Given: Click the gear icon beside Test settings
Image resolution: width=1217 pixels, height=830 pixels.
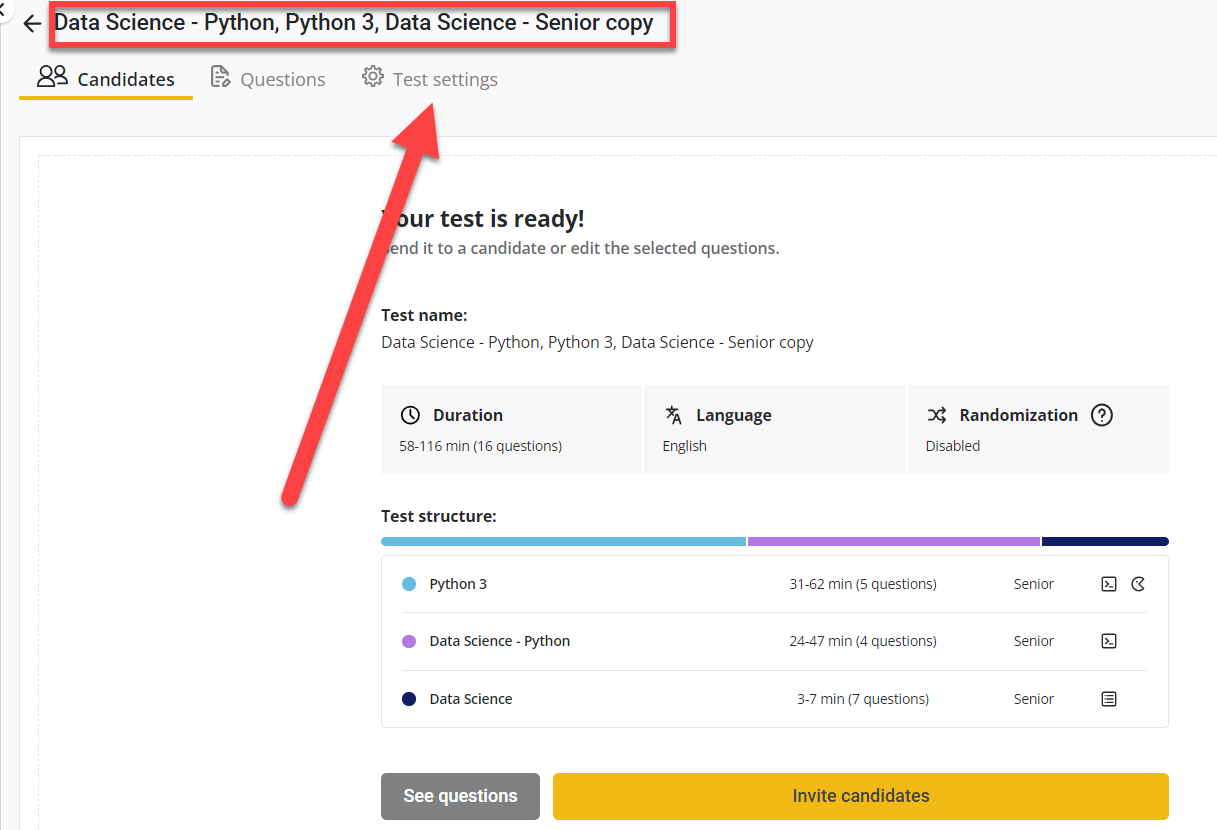Looking at the screenshot, I should (373, 77).
